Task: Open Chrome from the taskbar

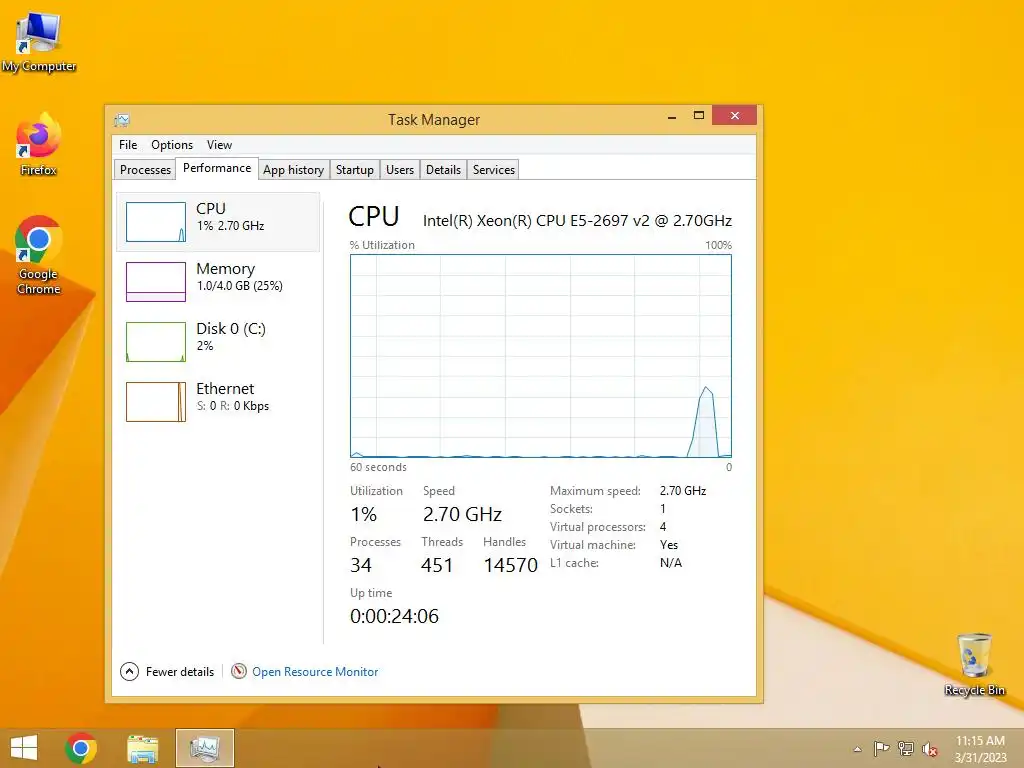Action: pyautogui.click(x=81, y=748)
